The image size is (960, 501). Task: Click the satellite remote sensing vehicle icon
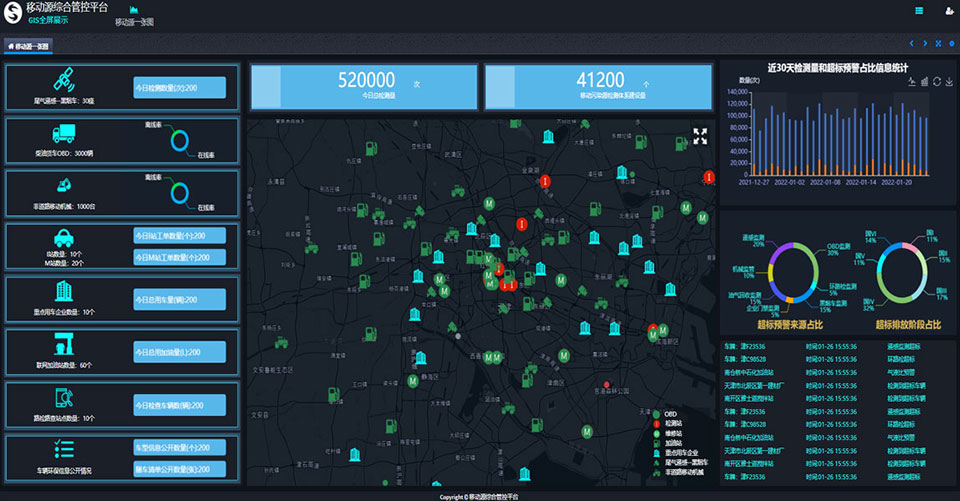pos(63,79)
